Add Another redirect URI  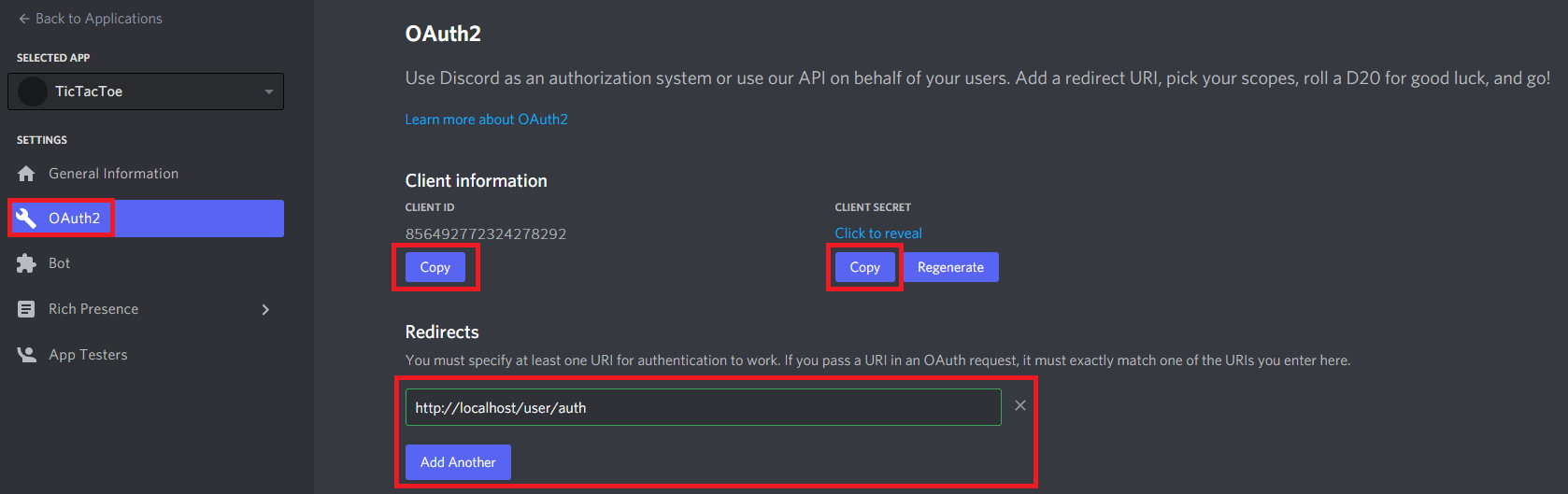pos(458,462)
